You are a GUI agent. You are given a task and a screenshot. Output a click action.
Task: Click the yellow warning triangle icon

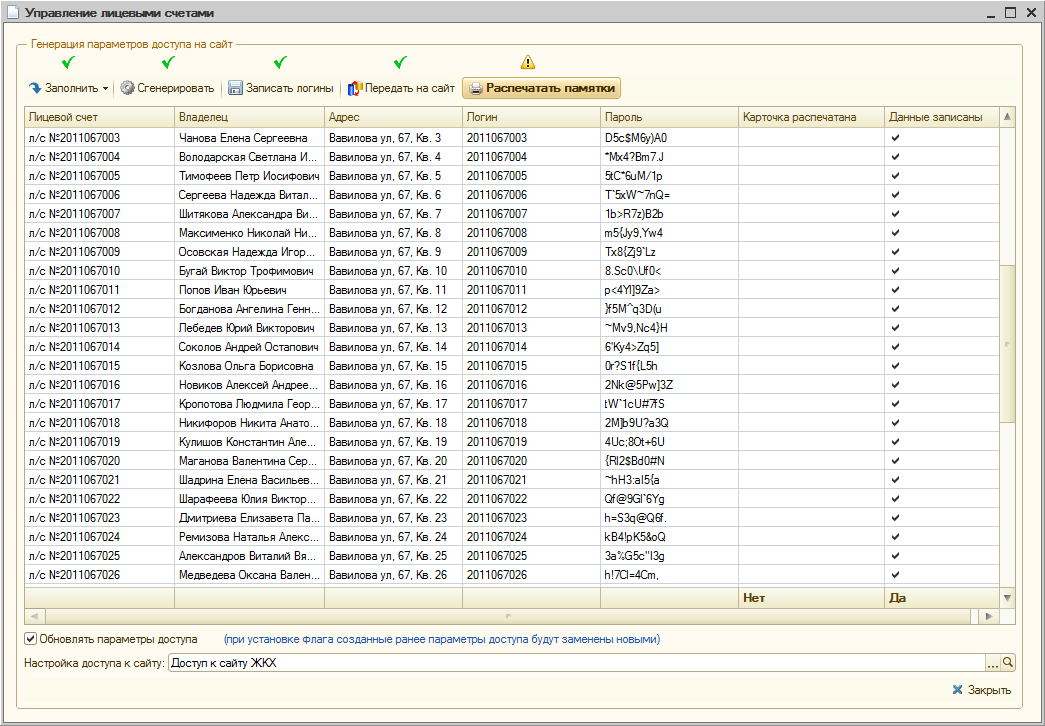(528, 63)
